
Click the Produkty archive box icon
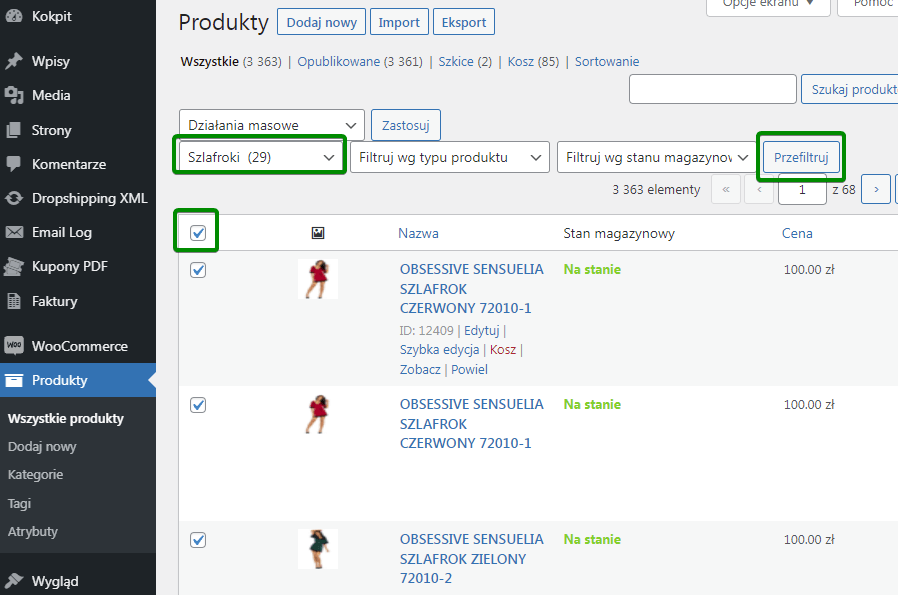click(x=14, y=380)
